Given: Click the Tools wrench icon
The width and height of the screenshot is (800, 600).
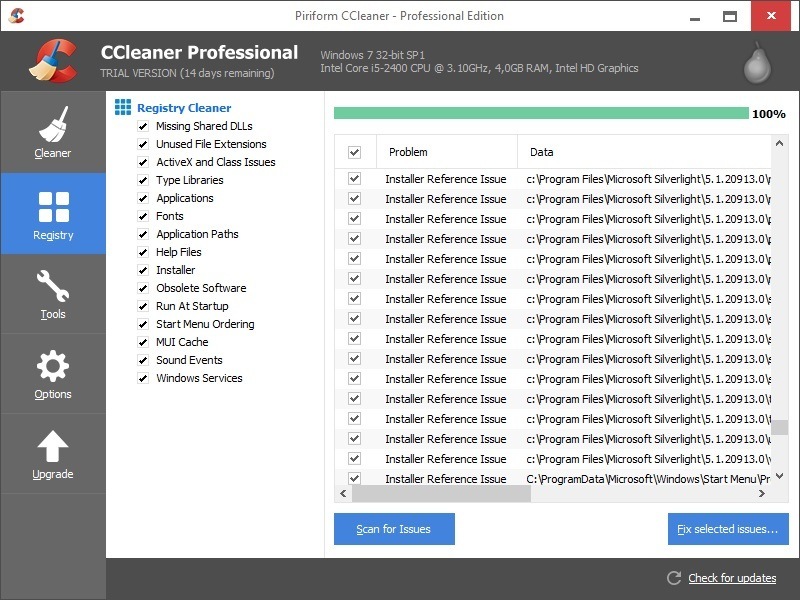Looking at the screenshot, I should [x=52, y=285].
